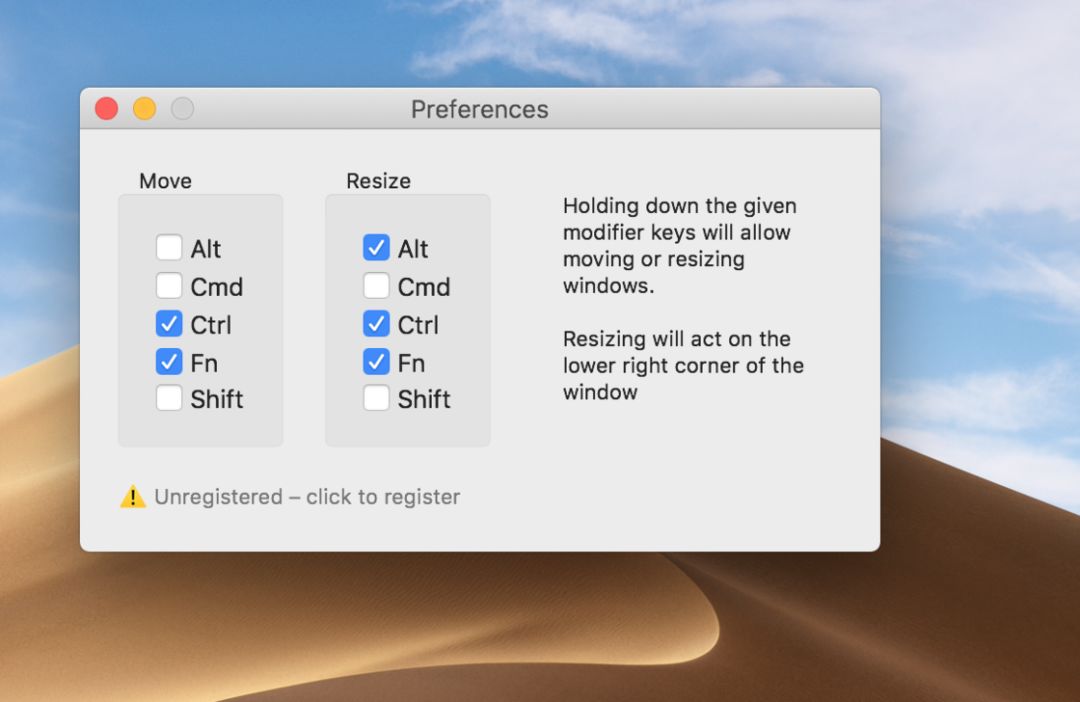
Task: Minimize Preferences using the yellow button
Action: point(145,109)
